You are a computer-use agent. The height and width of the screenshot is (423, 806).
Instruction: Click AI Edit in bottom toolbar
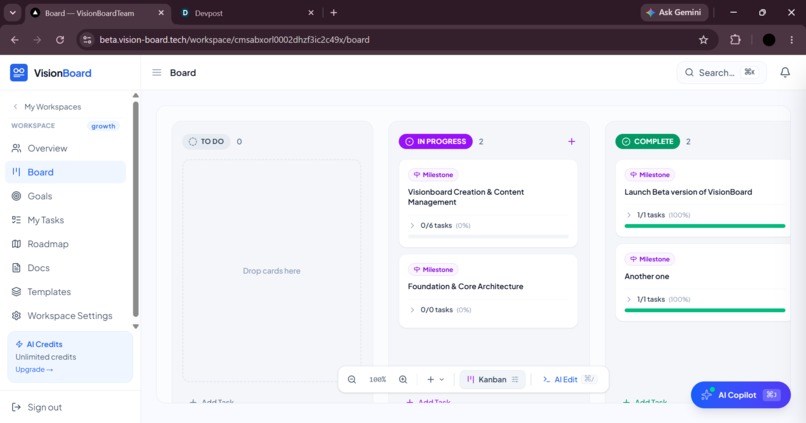[x=569, y=379]
